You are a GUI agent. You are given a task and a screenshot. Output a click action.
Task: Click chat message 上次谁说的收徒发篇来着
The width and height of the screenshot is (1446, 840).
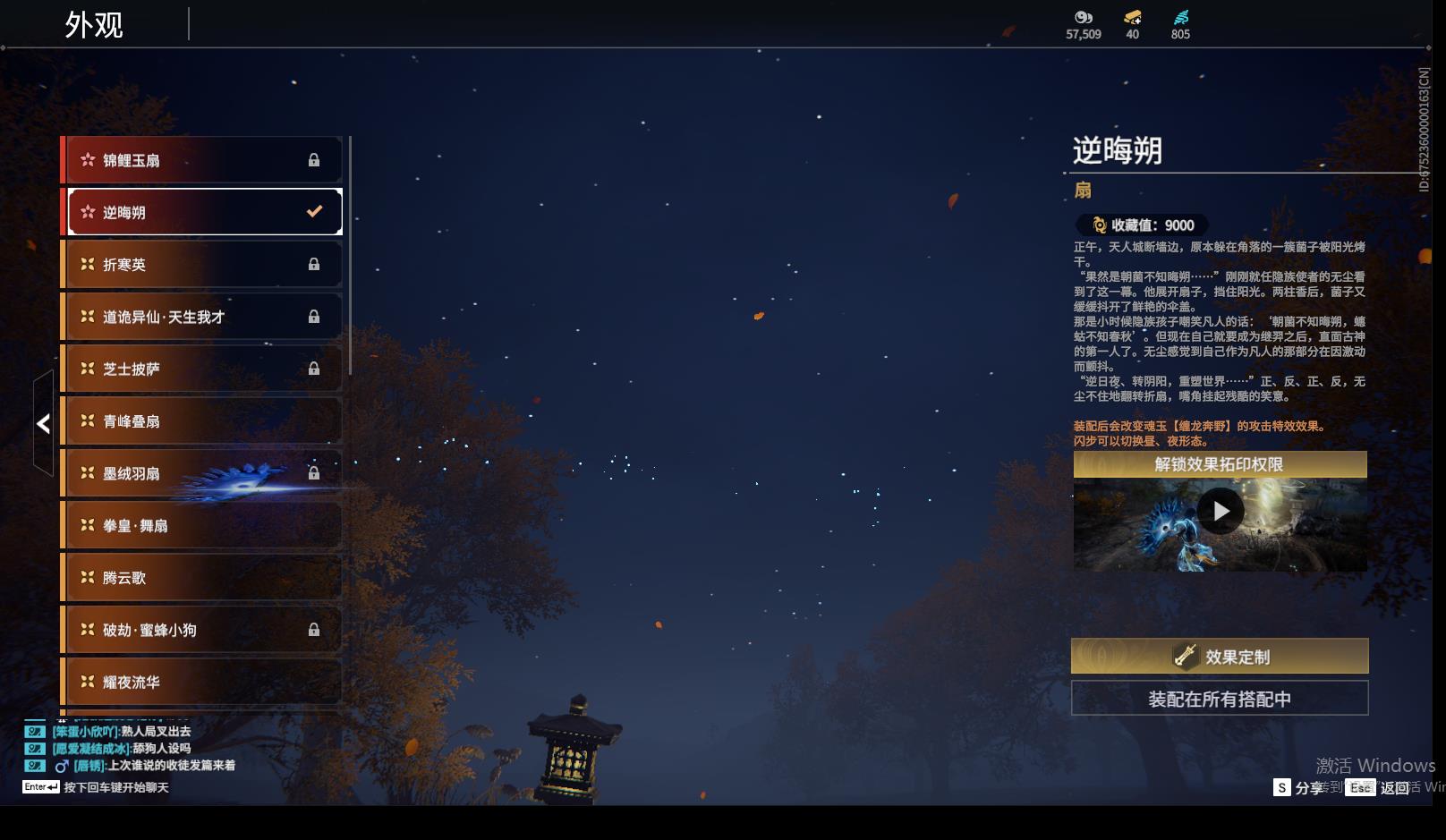[172, 766]
